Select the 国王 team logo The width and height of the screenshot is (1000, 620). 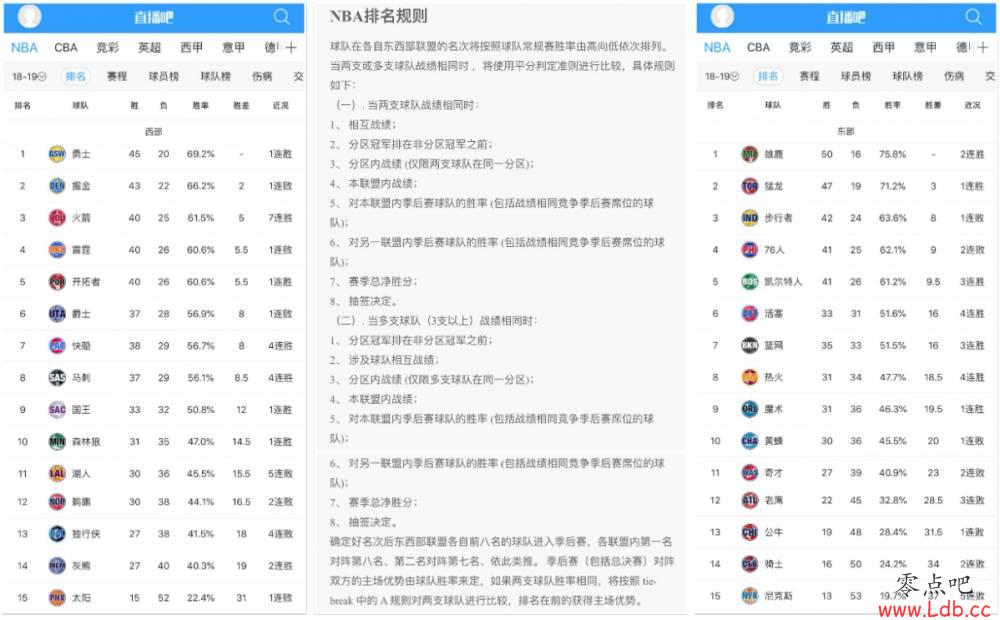57,410
